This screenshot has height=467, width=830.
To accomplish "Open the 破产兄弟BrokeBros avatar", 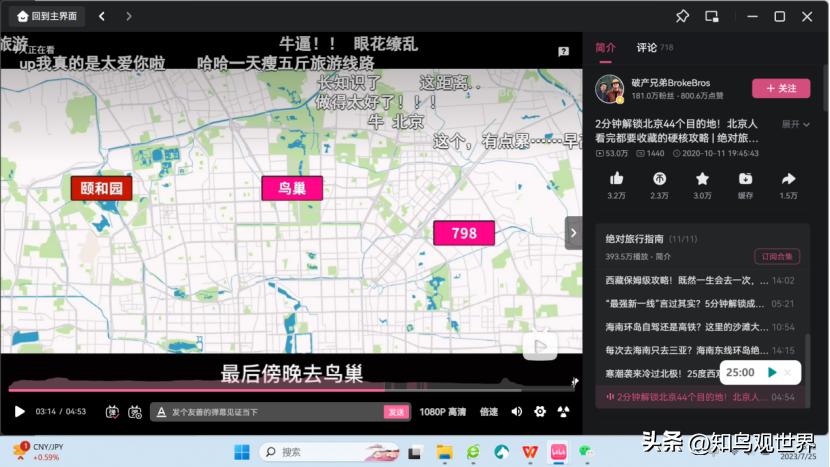I will pos(609,88).
